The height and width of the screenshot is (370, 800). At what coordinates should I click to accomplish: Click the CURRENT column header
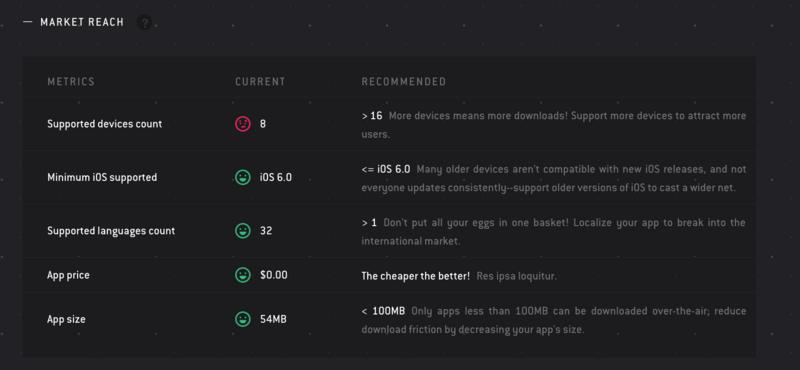tap(260, 82)
